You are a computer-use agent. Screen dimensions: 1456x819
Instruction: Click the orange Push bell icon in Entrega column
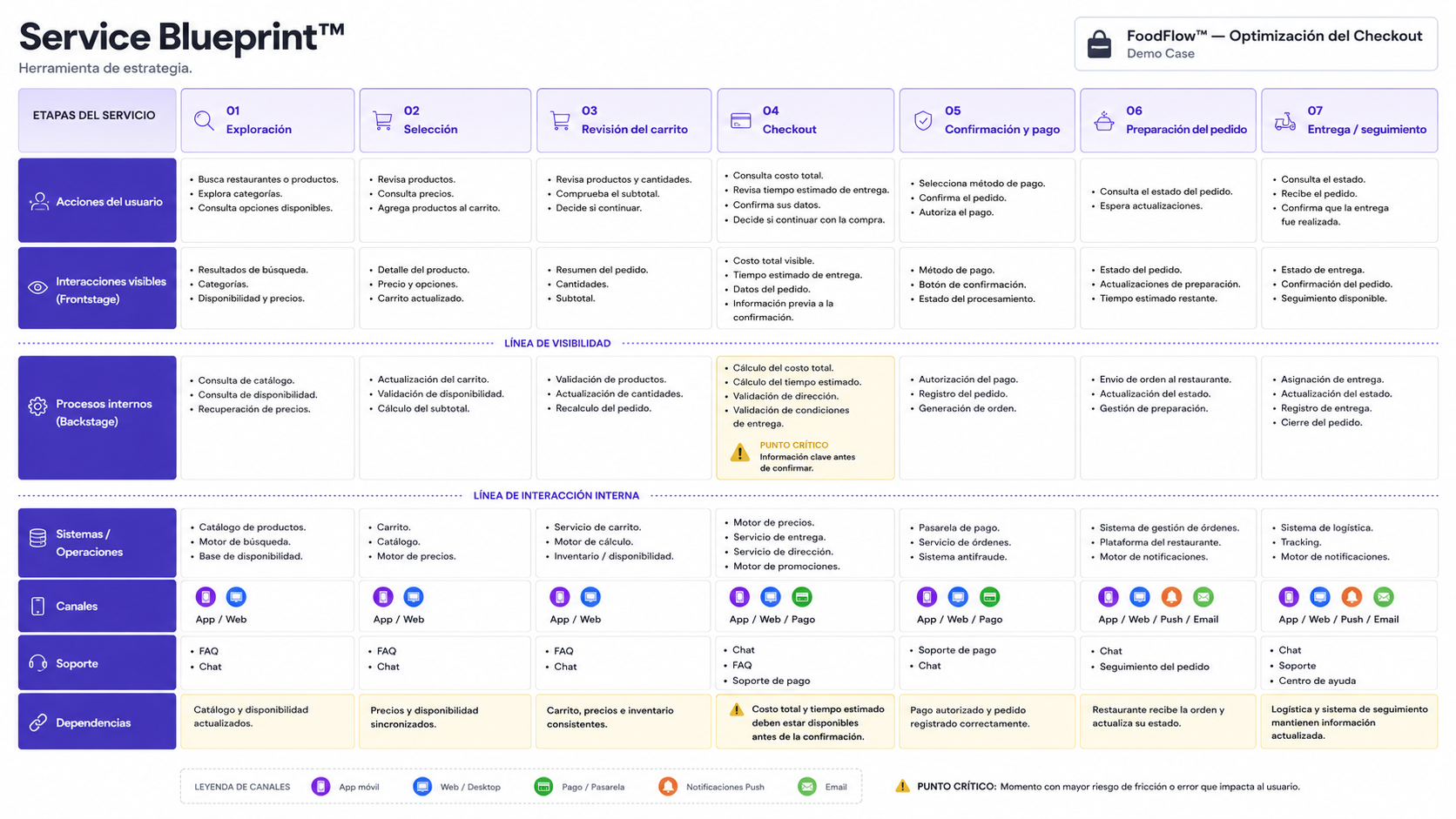pos(1352,597)
